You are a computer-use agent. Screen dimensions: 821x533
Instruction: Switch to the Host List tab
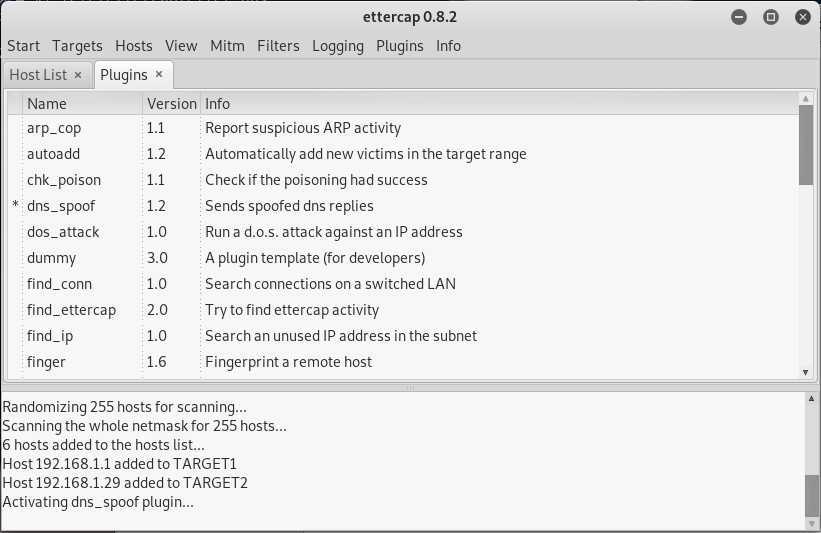click(38, 75)
